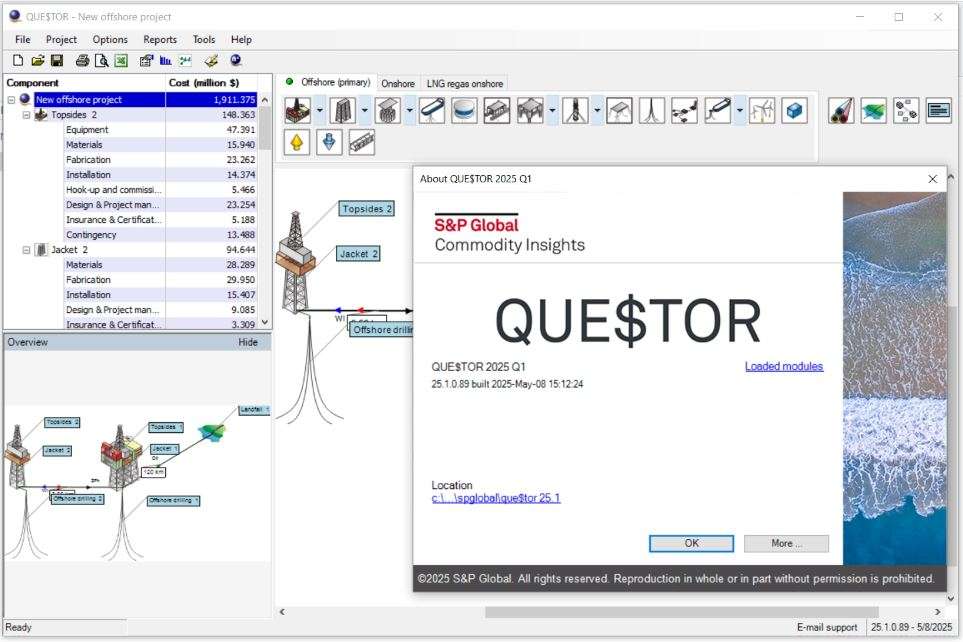Select the blue cube component icon
This screenshot has width=963, height=642.
[794, 110]
